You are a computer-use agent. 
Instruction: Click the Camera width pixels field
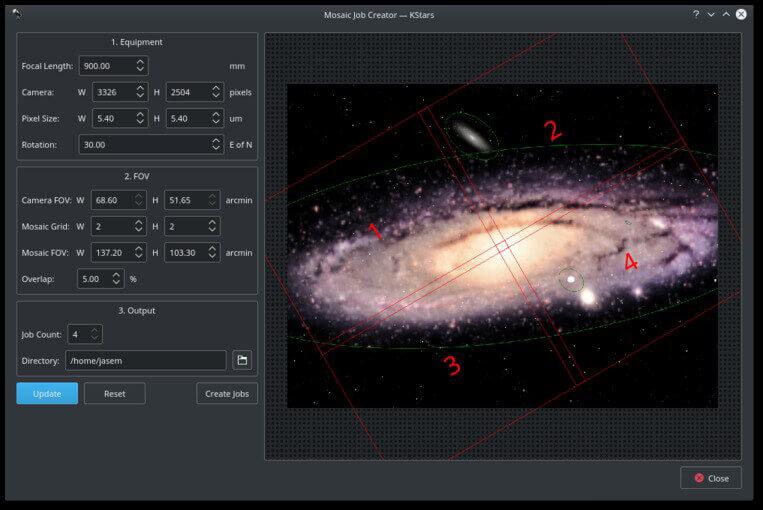120,92
